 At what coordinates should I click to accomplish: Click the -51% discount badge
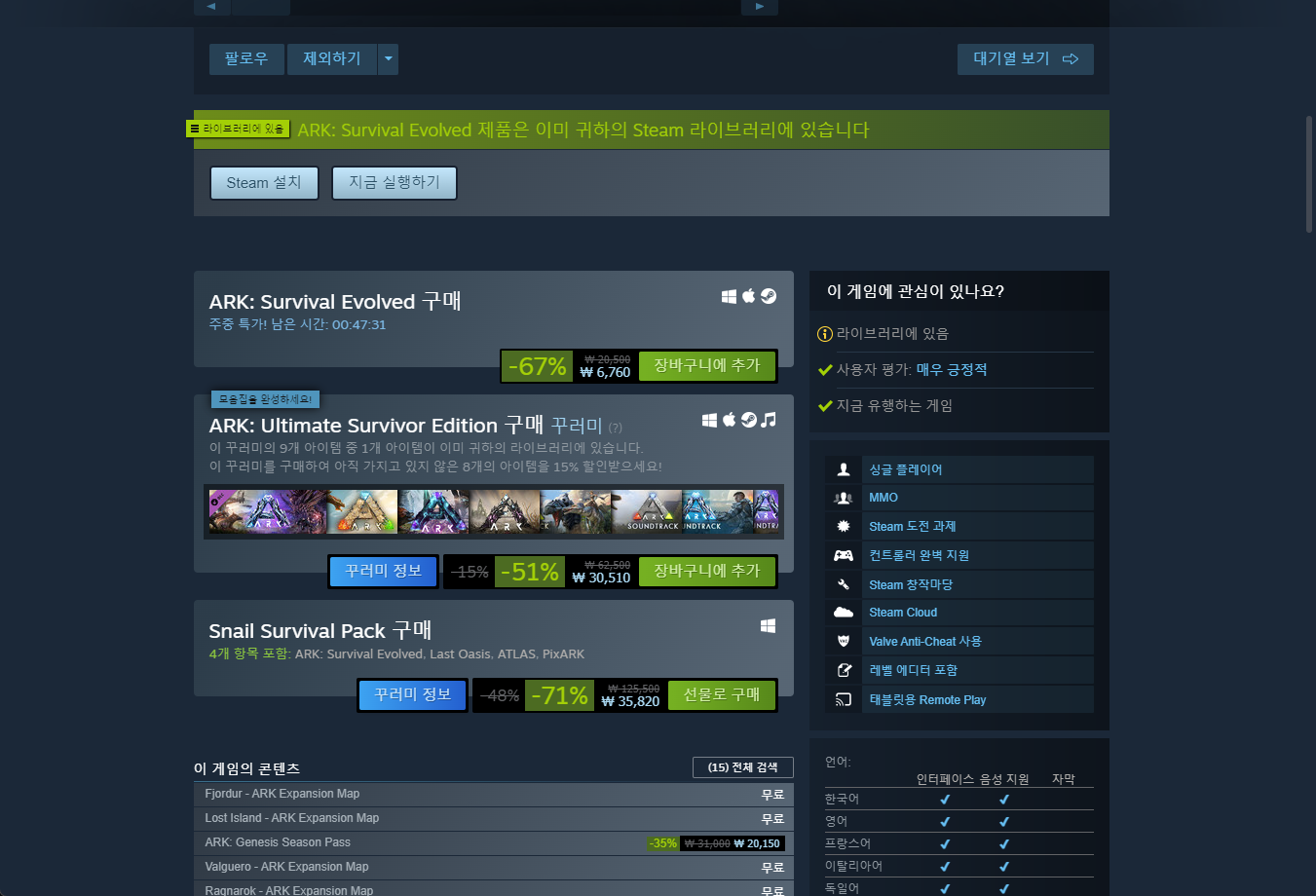(529, 572)
